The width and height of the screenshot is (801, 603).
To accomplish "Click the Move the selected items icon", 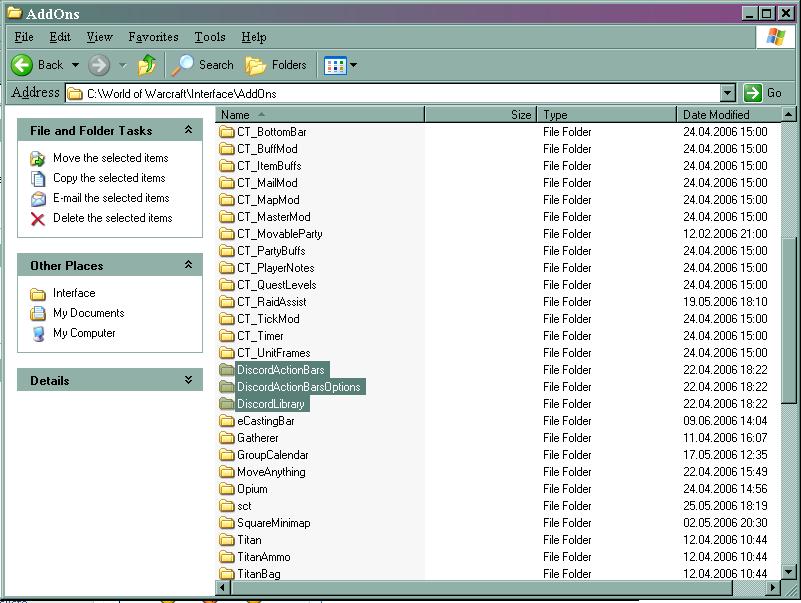I will [37, 158].
